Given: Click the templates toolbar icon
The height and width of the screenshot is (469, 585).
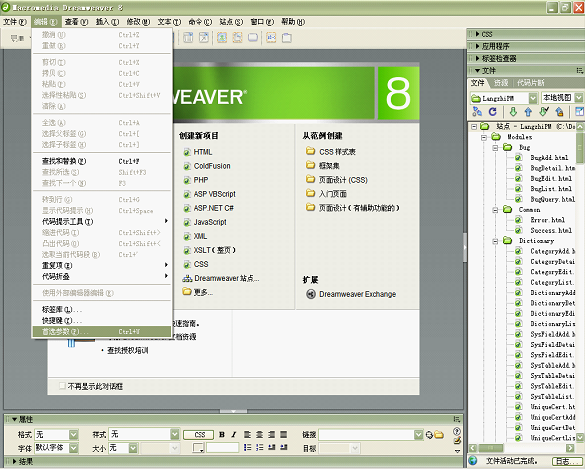Looking at the screenshot, I should pos(188,38).
